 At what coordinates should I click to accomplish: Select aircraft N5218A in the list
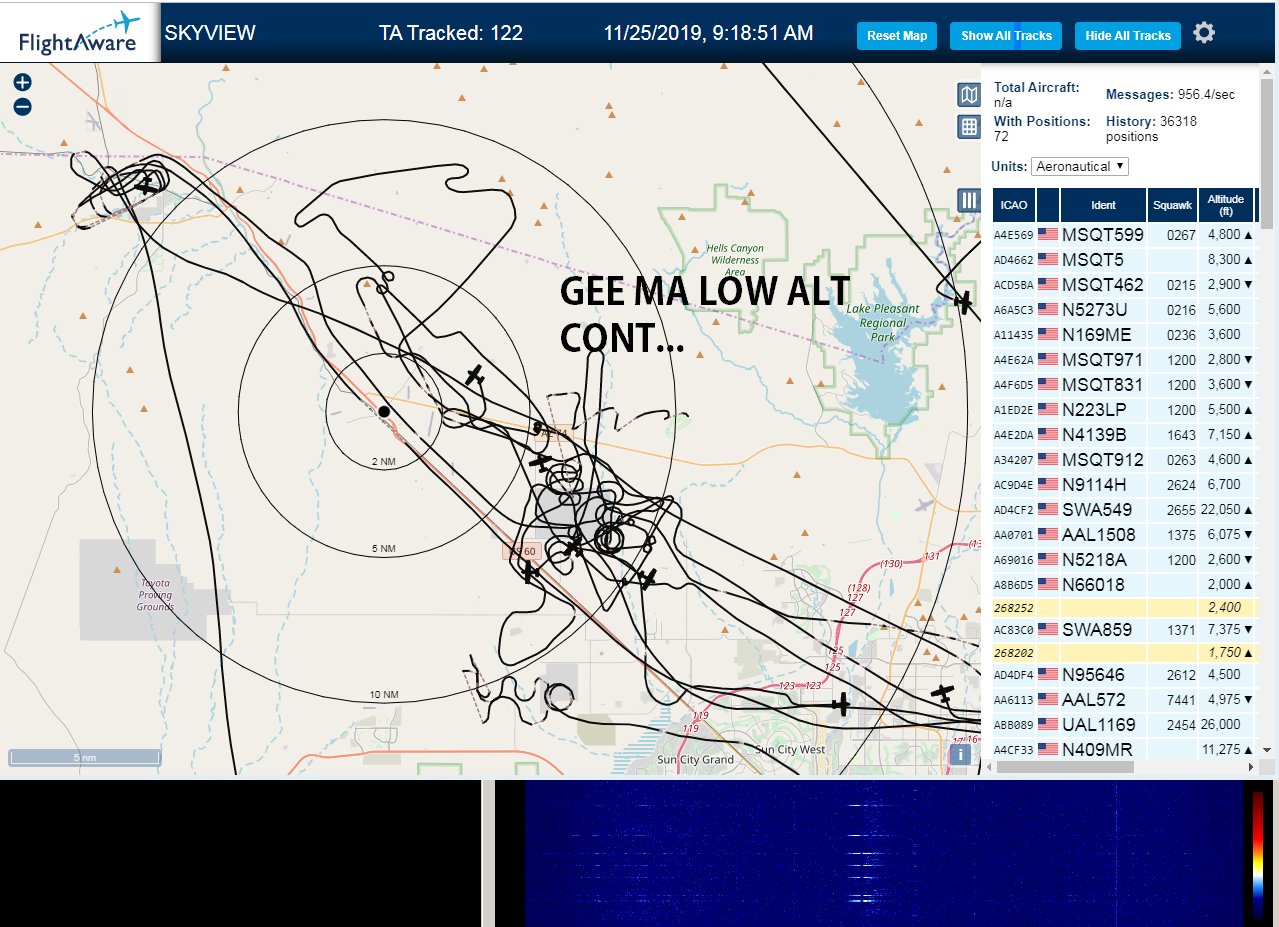tap(1125, 560)
